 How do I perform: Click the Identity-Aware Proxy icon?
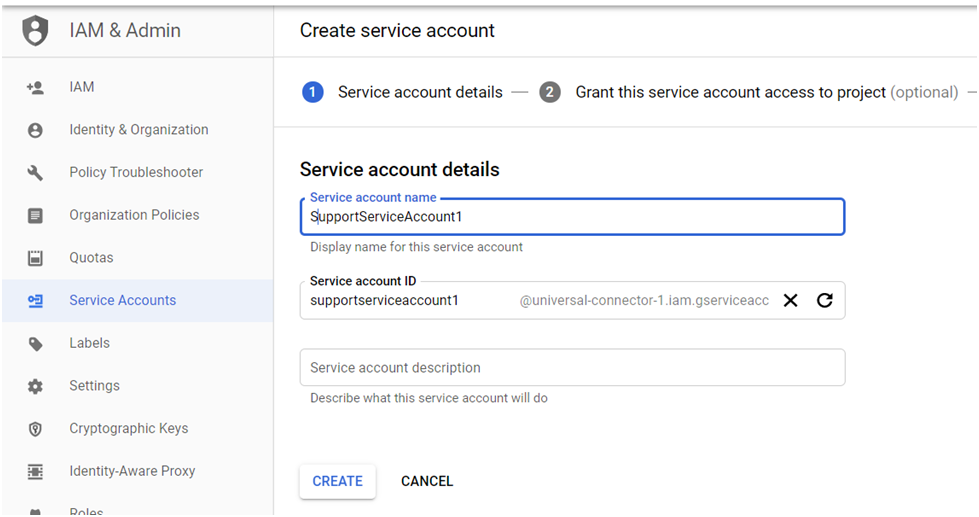(x=35, y=471)
